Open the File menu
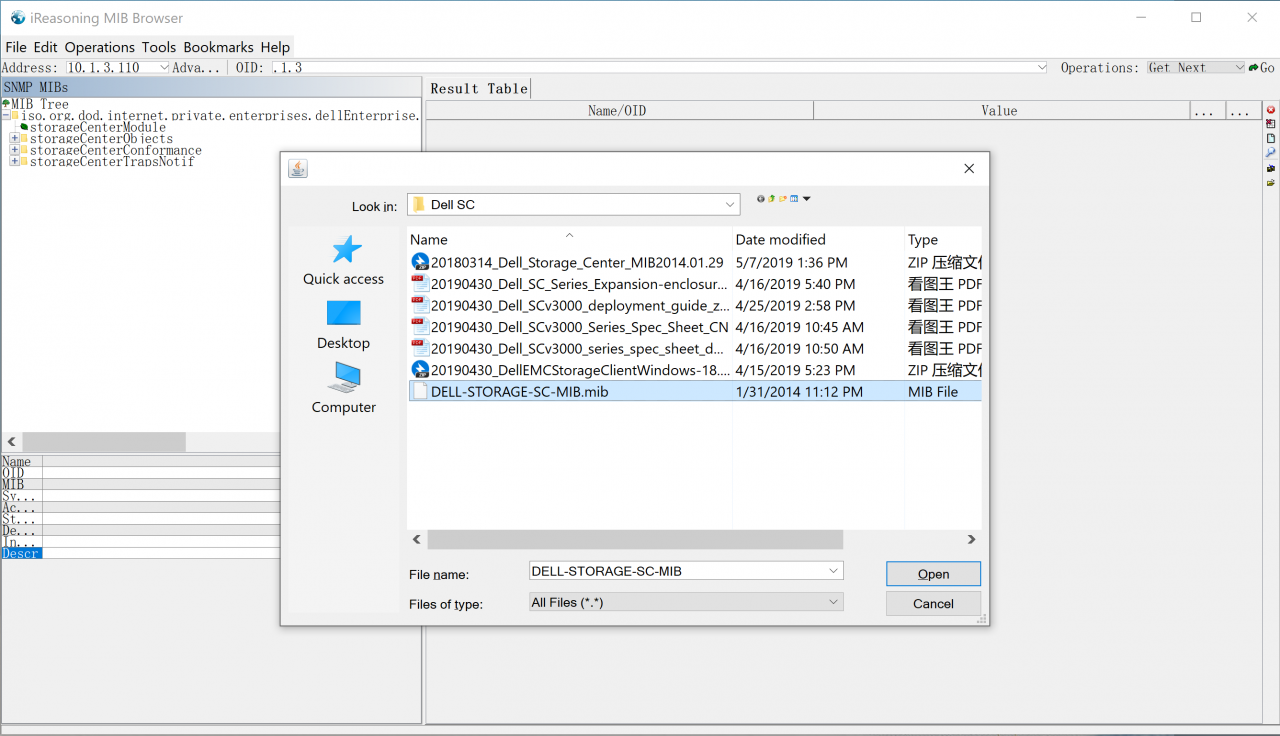Screen dimensions: 1280x736 (x=16, y=47)
